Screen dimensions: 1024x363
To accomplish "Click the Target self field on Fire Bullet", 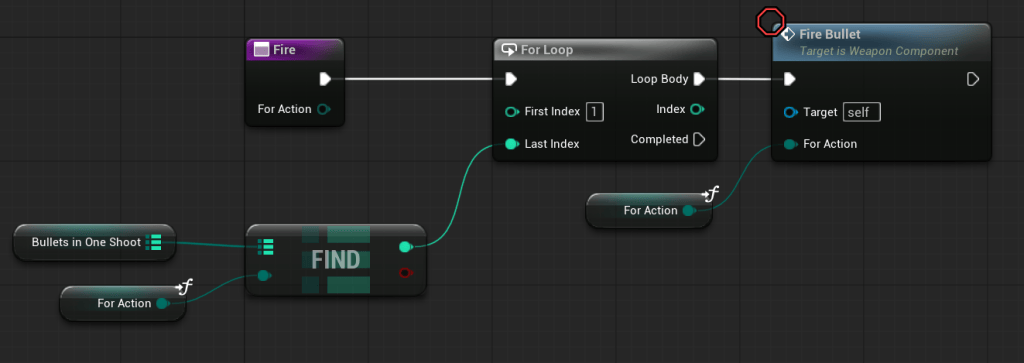I will click(861, 112).
